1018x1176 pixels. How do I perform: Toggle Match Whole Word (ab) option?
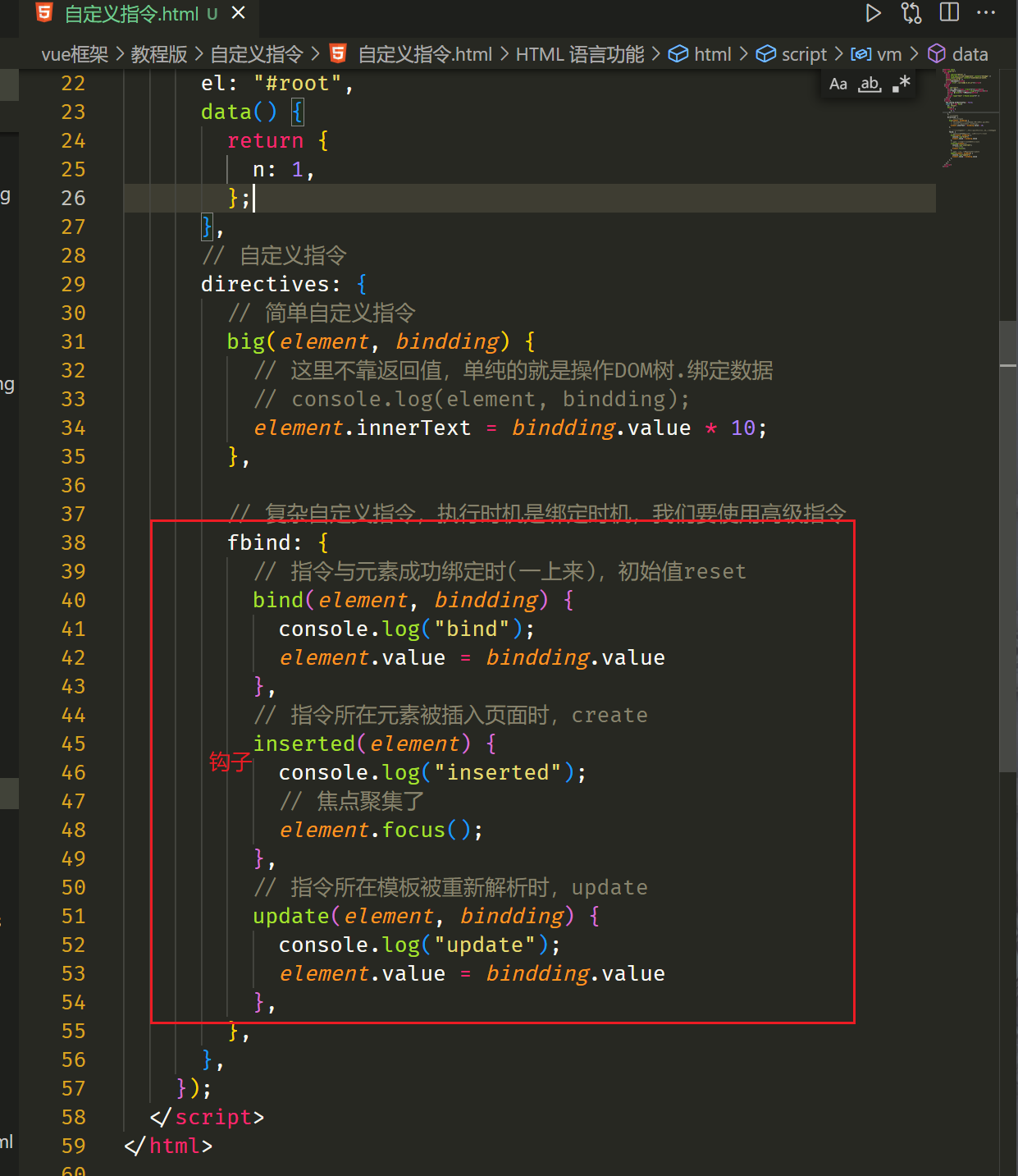point(870,84)
